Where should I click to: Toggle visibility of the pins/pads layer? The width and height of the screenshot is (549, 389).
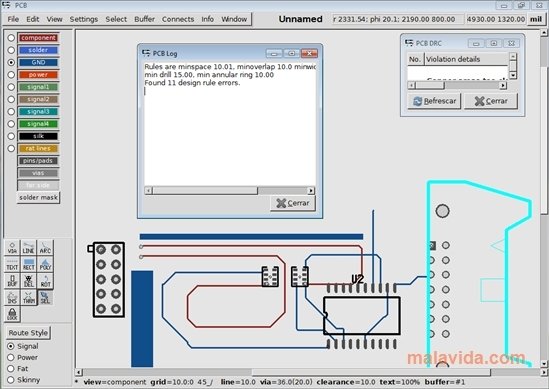pyautogui.click(x=38, y=160)
